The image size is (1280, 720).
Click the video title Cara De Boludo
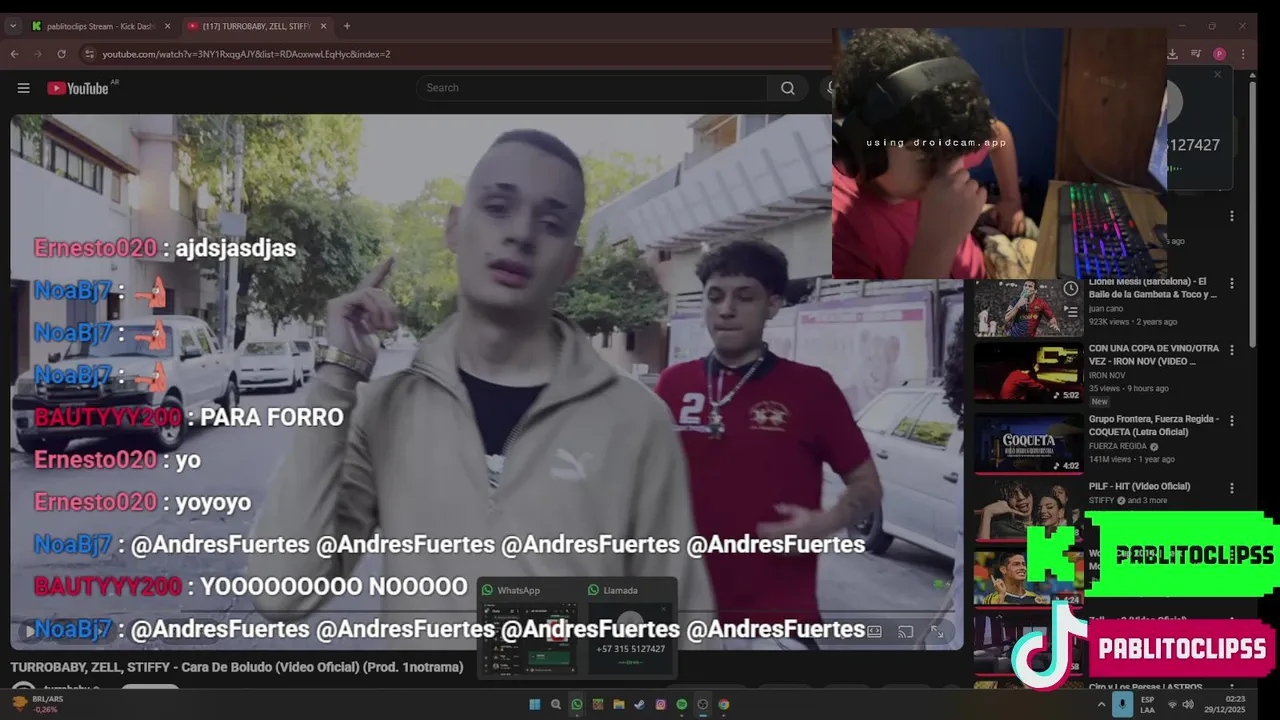(237, 667)
